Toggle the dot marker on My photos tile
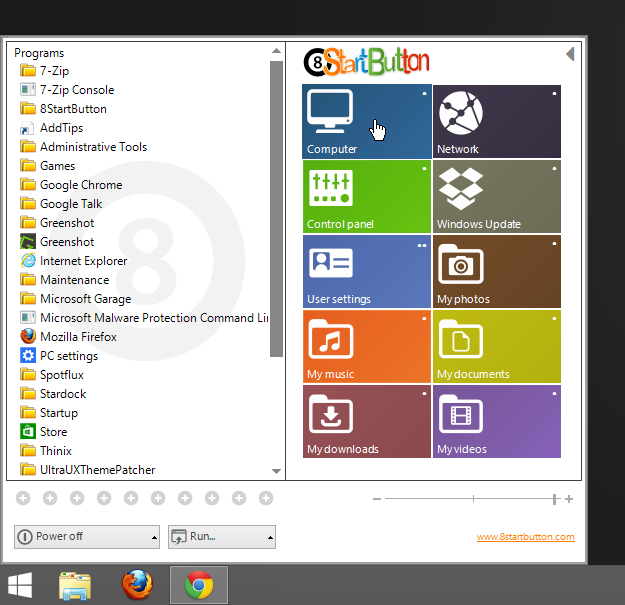Viewport: 625px width, 605px height. pyautogui.click(x=554, y=244)
